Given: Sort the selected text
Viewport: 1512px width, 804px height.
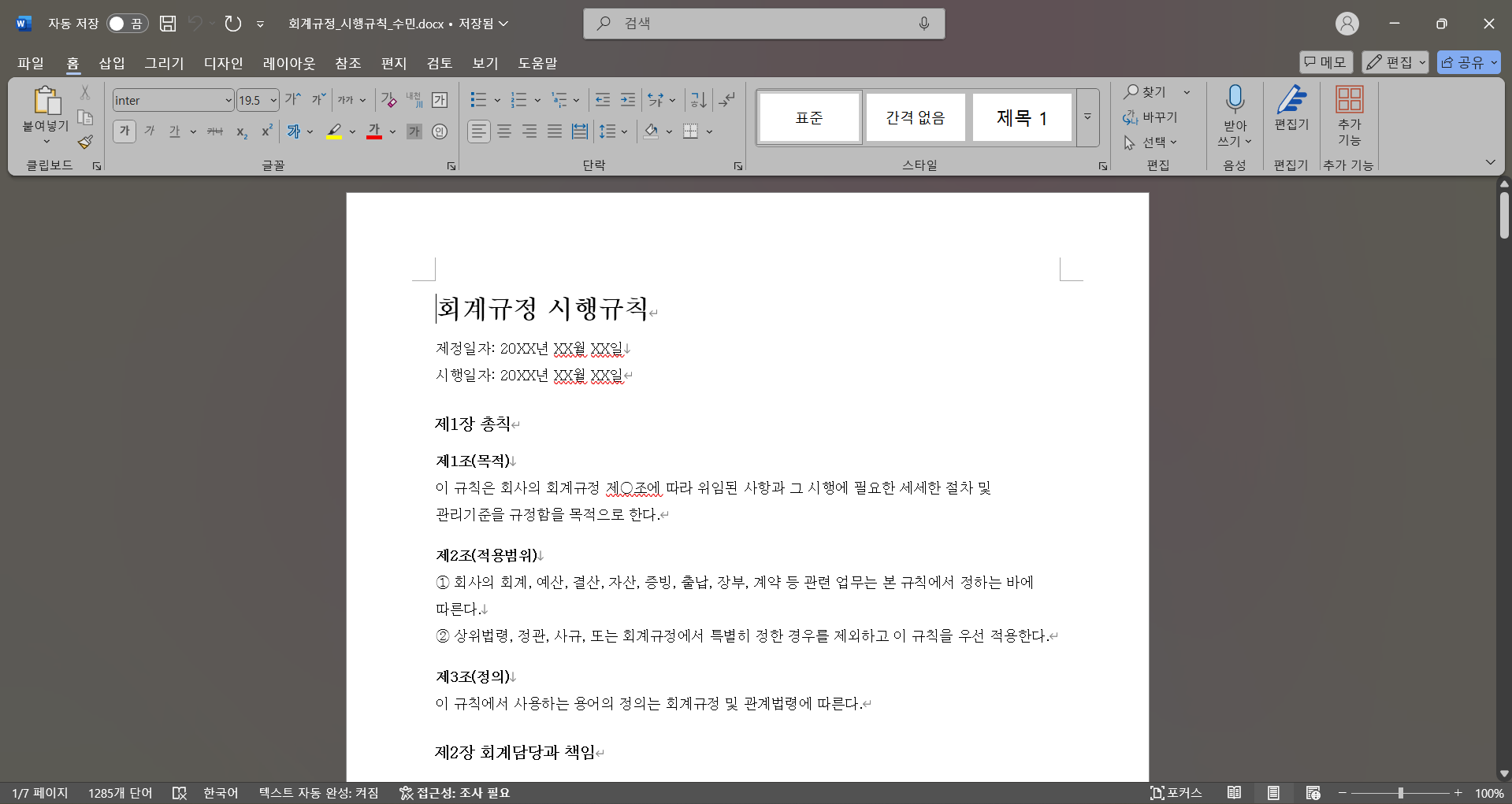Looking at the screenshot, I should tap(698, 100).
